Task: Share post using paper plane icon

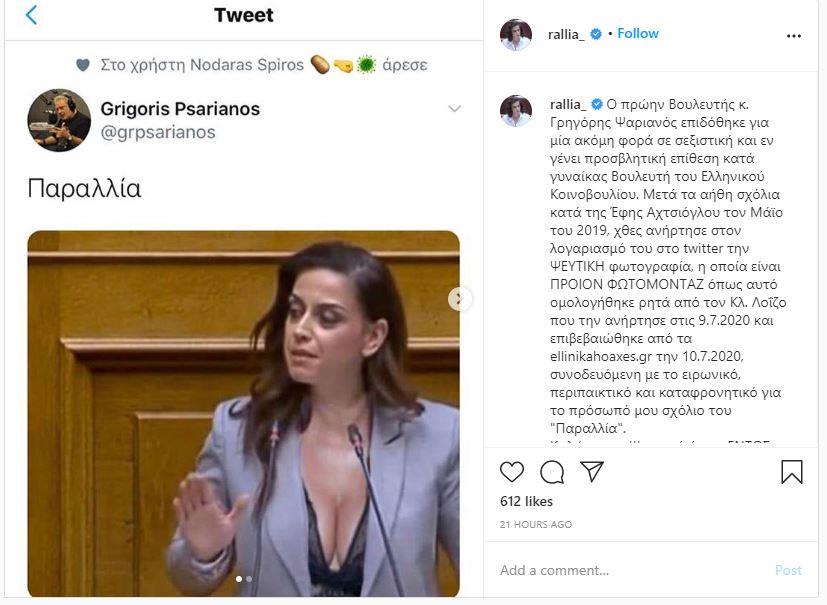Action: point(592,471)
